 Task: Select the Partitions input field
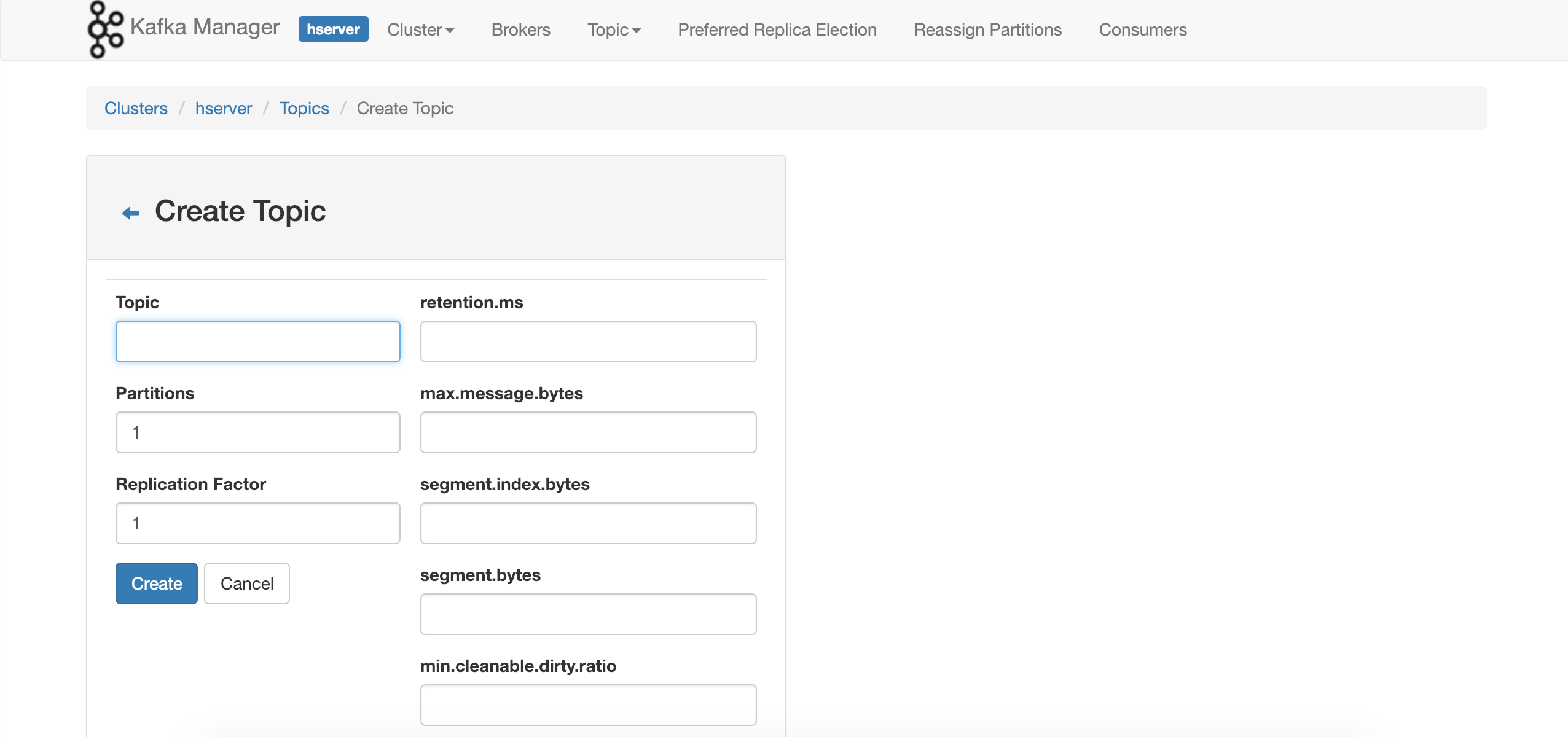pyautogui.click(x=257, y=432)
